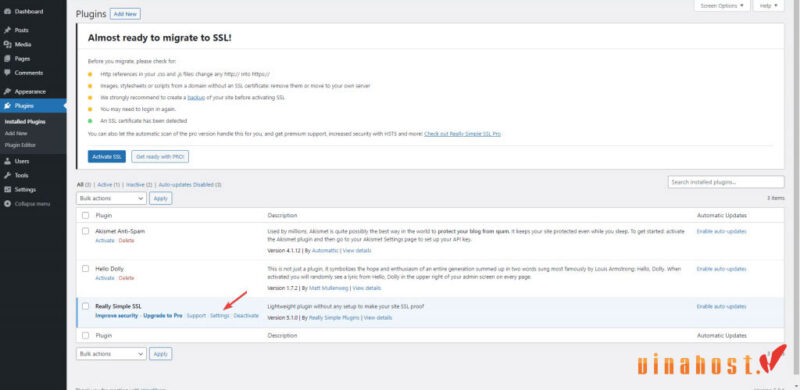The image size is (800, 390).
Task: Click the Appearance brush icon
Action: click(x=7, y=91)
